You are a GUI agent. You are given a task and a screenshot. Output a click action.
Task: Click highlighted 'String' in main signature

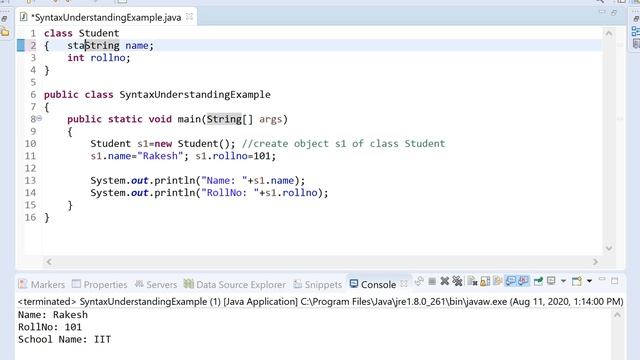[x=224, y=119]
